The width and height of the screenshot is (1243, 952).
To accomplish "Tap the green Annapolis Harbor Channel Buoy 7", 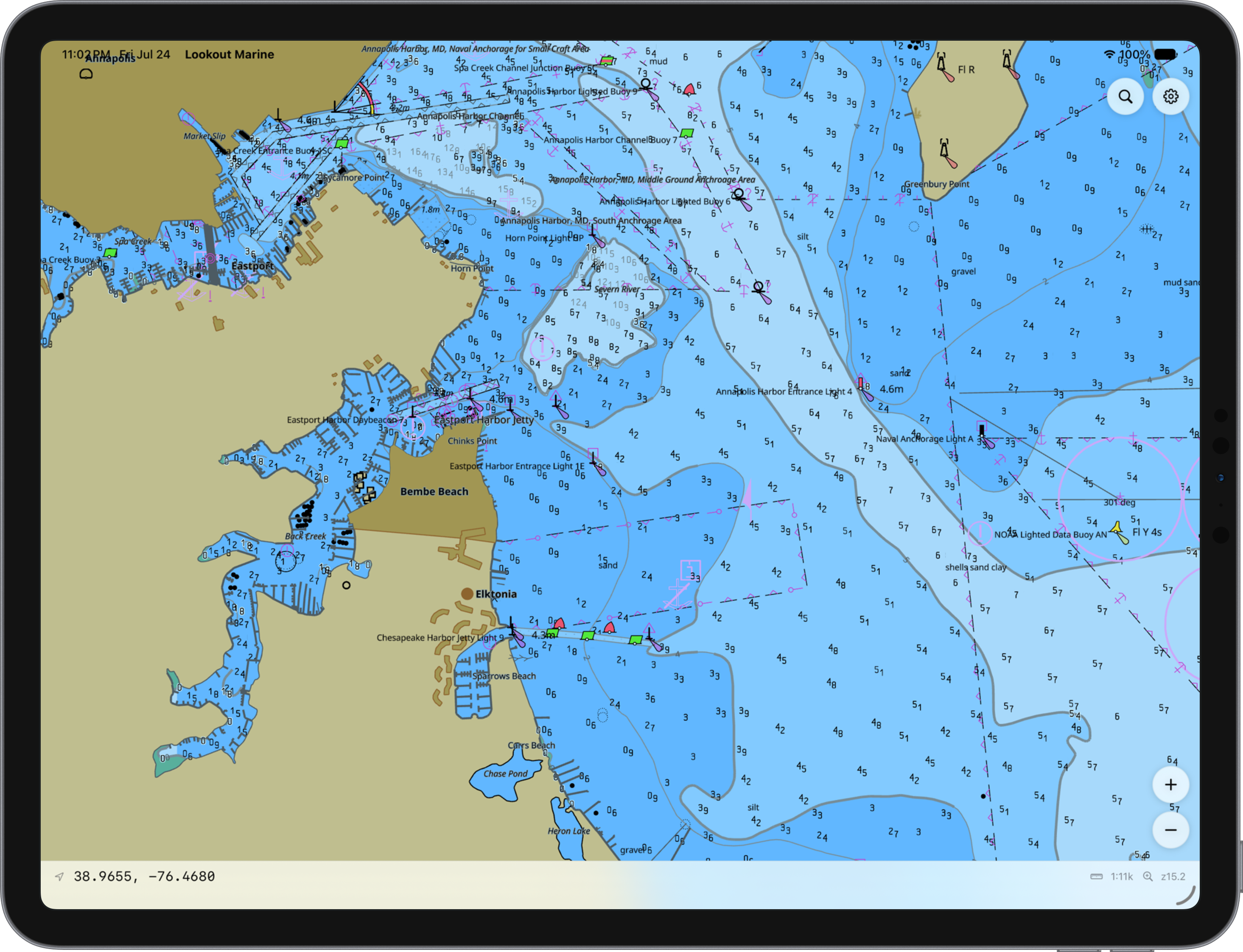I will coord(686,134).
